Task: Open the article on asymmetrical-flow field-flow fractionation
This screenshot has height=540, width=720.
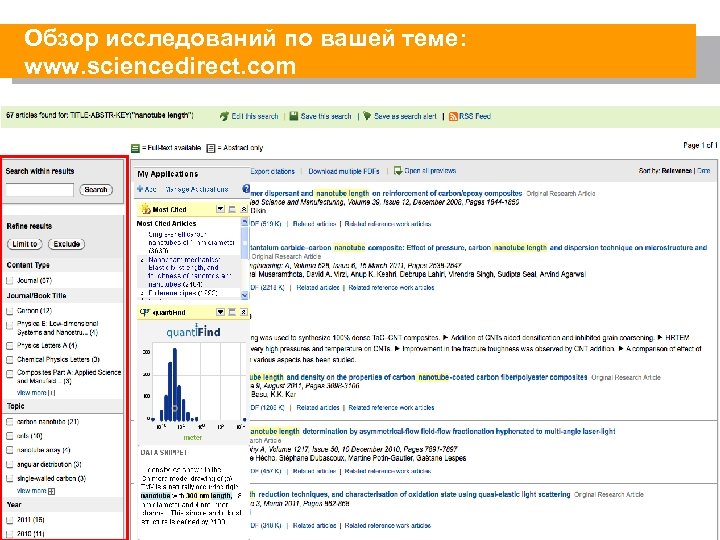Action: coord(433,431)
